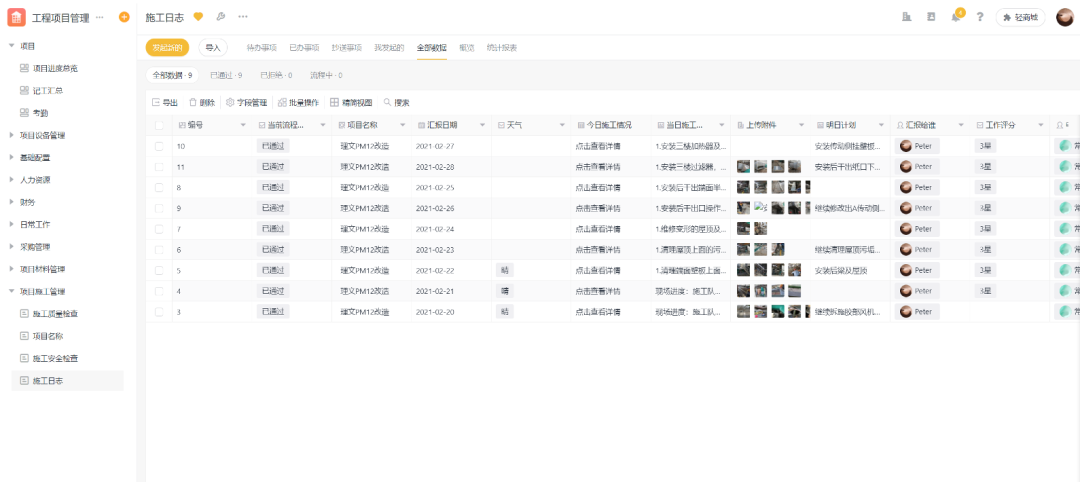Check the row checkbox for 编号 3
The width and height of the screenshot is (1080, 482).
pos(159,312)
